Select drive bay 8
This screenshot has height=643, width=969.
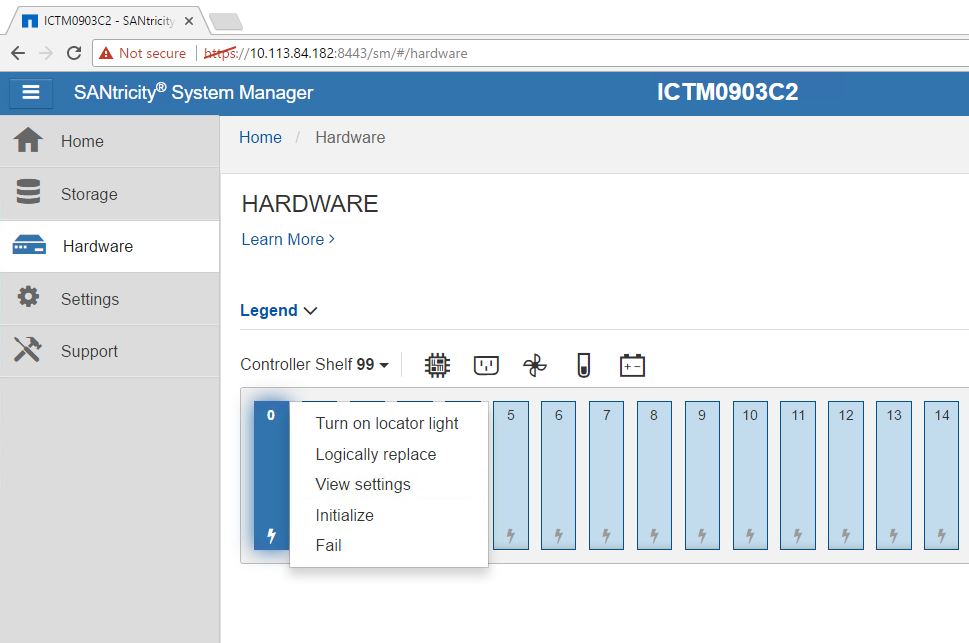coord(654,475)
